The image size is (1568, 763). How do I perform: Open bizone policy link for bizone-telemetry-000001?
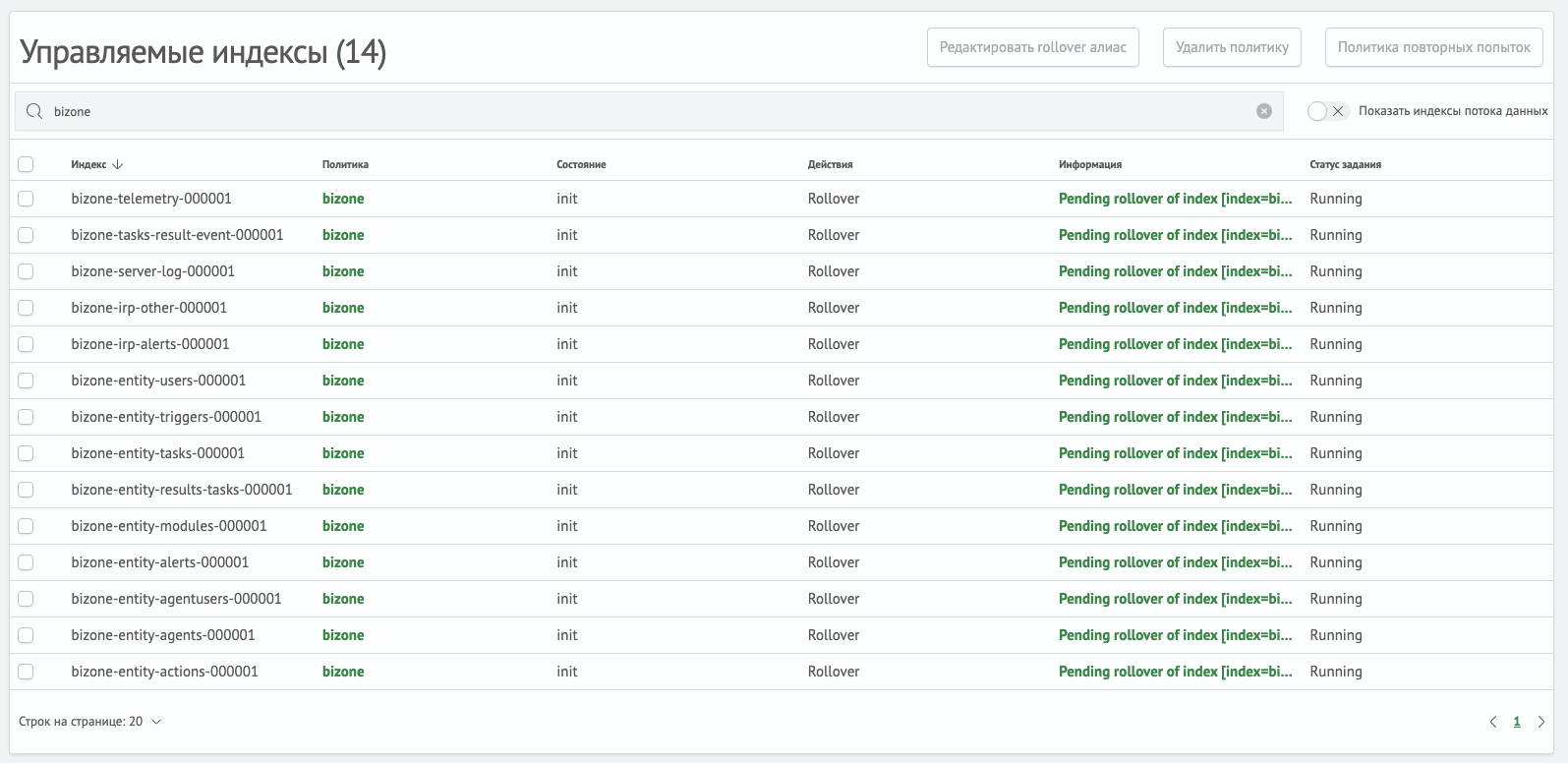(343, 199)
